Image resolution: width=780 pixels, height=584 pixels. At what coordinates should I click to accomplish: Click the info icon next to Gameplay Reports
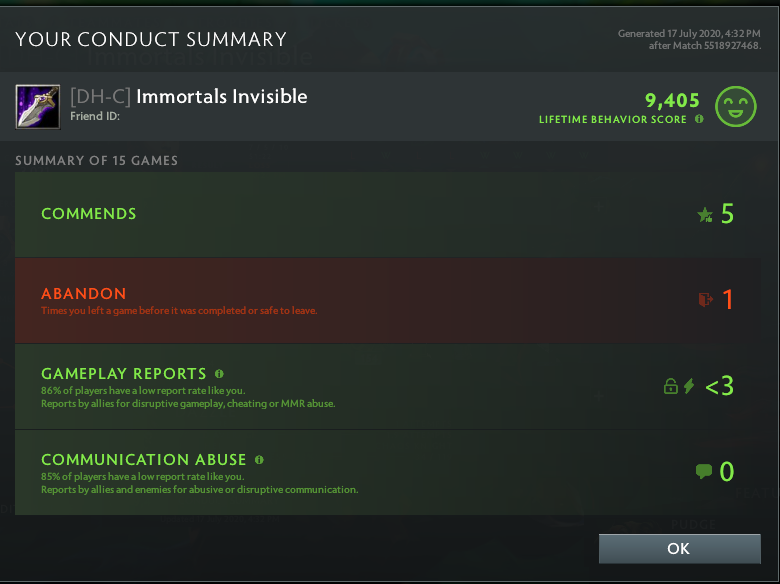(219, 374)
